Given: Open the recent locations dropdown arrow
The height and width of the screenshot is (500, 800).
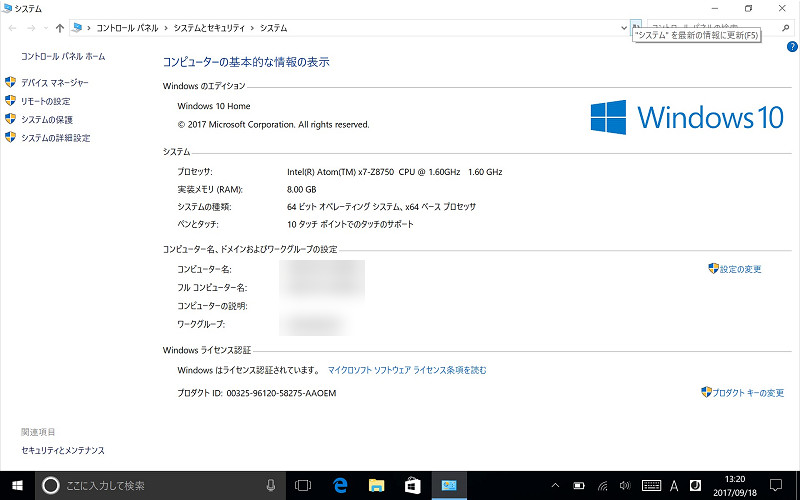Looking at the screenshot, I should click(x=45, y=28).
